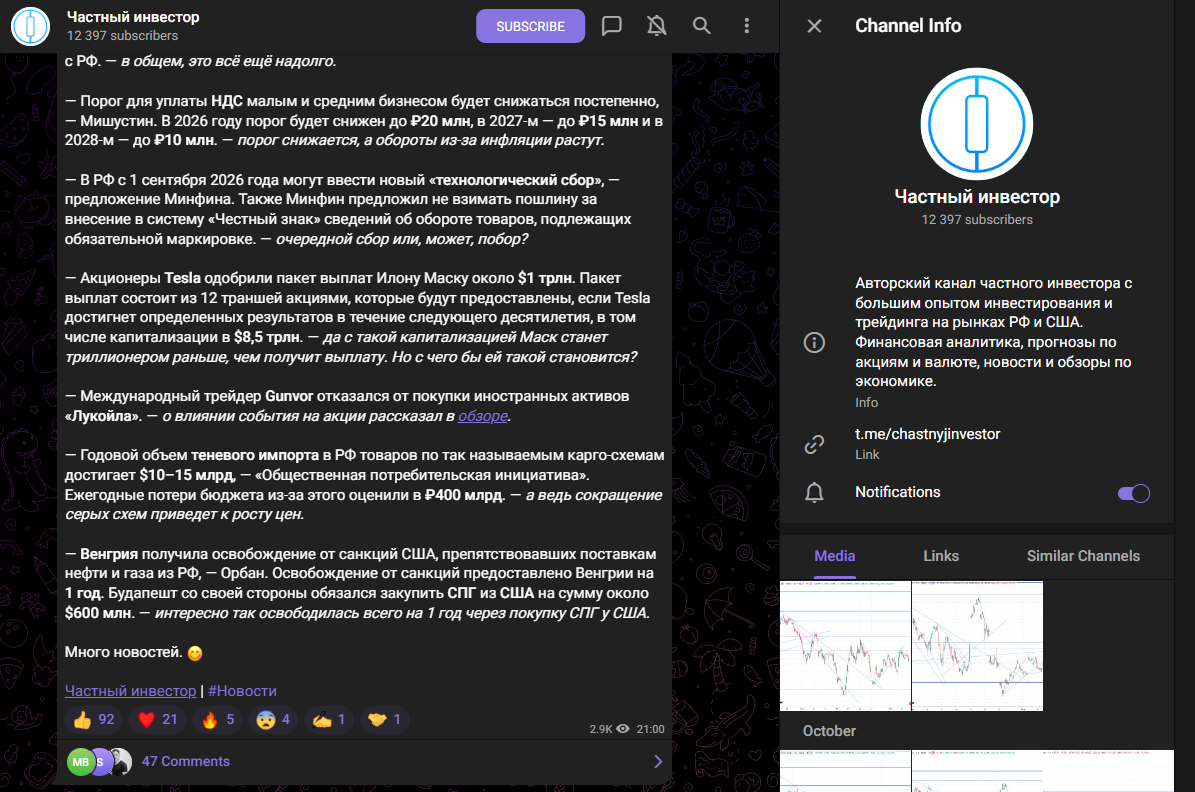Image resolution: width=1195 pixels, height=792 pixels.
Task: Add thumbs-up reaction with 92 count
Action: pyautogui.click(x=94, y=719)
